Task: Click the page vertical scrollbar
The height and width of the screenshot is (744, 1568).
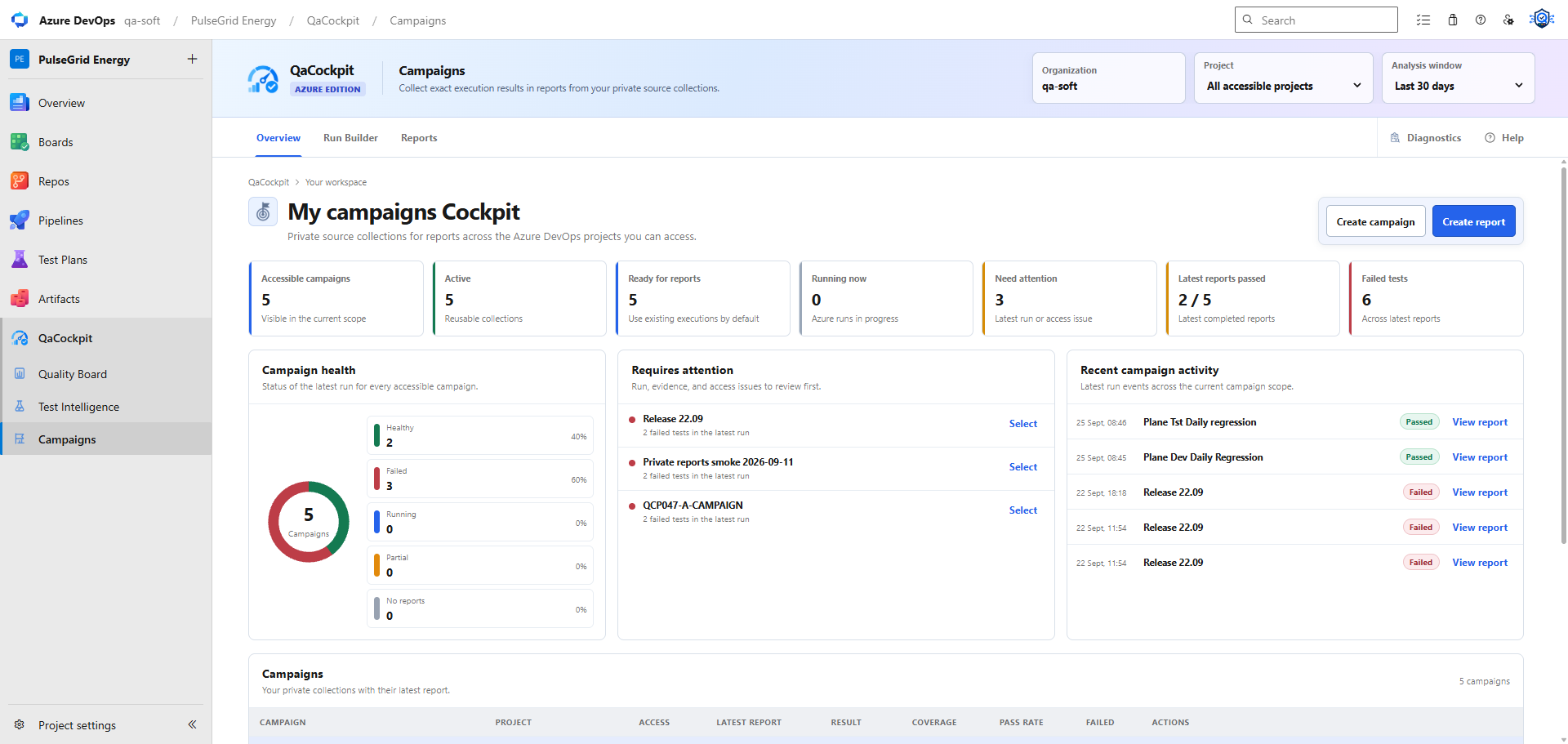Action: (x=1563, y=355)
